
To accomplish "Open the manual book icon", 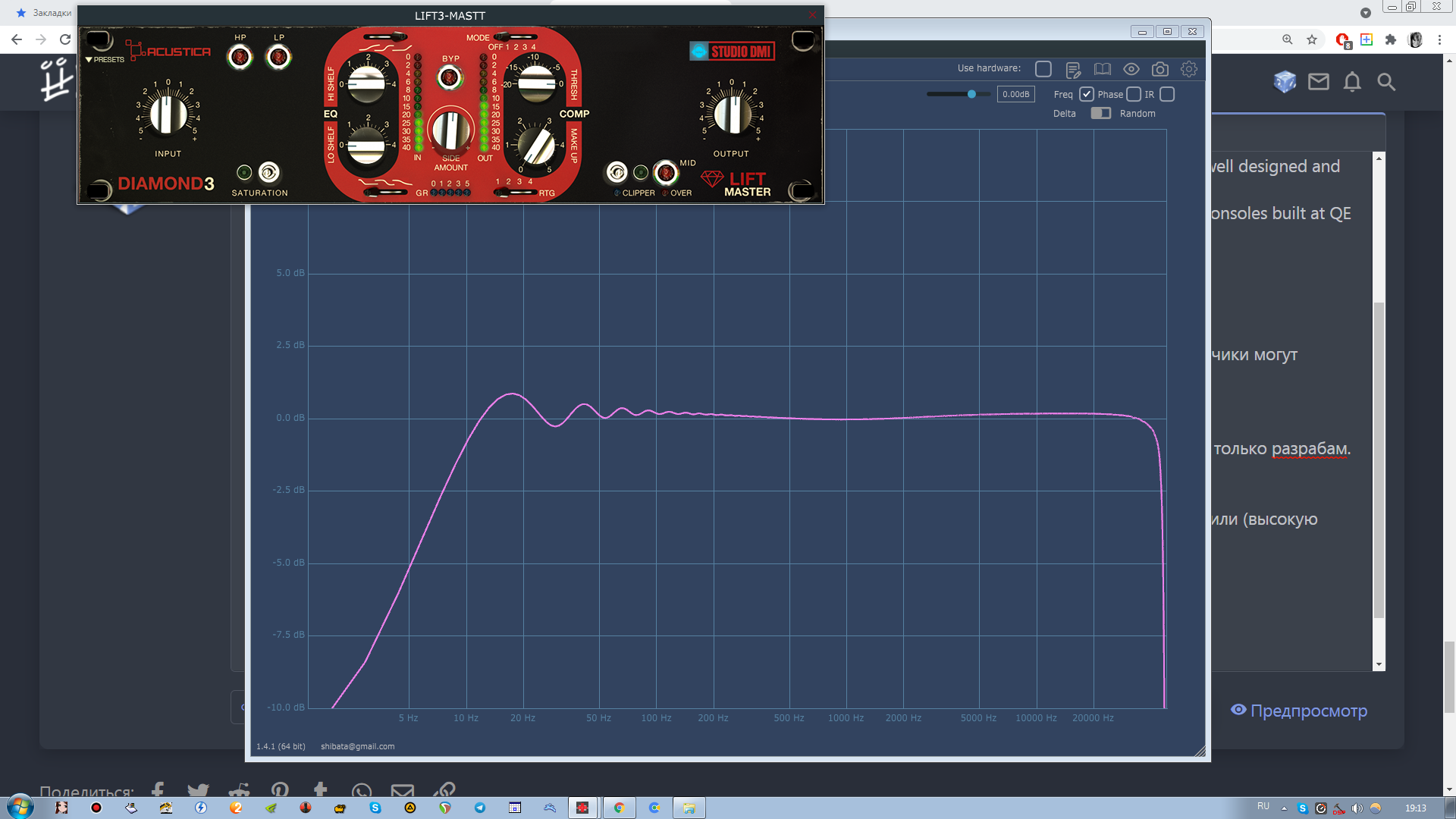I will [1103, 69].
